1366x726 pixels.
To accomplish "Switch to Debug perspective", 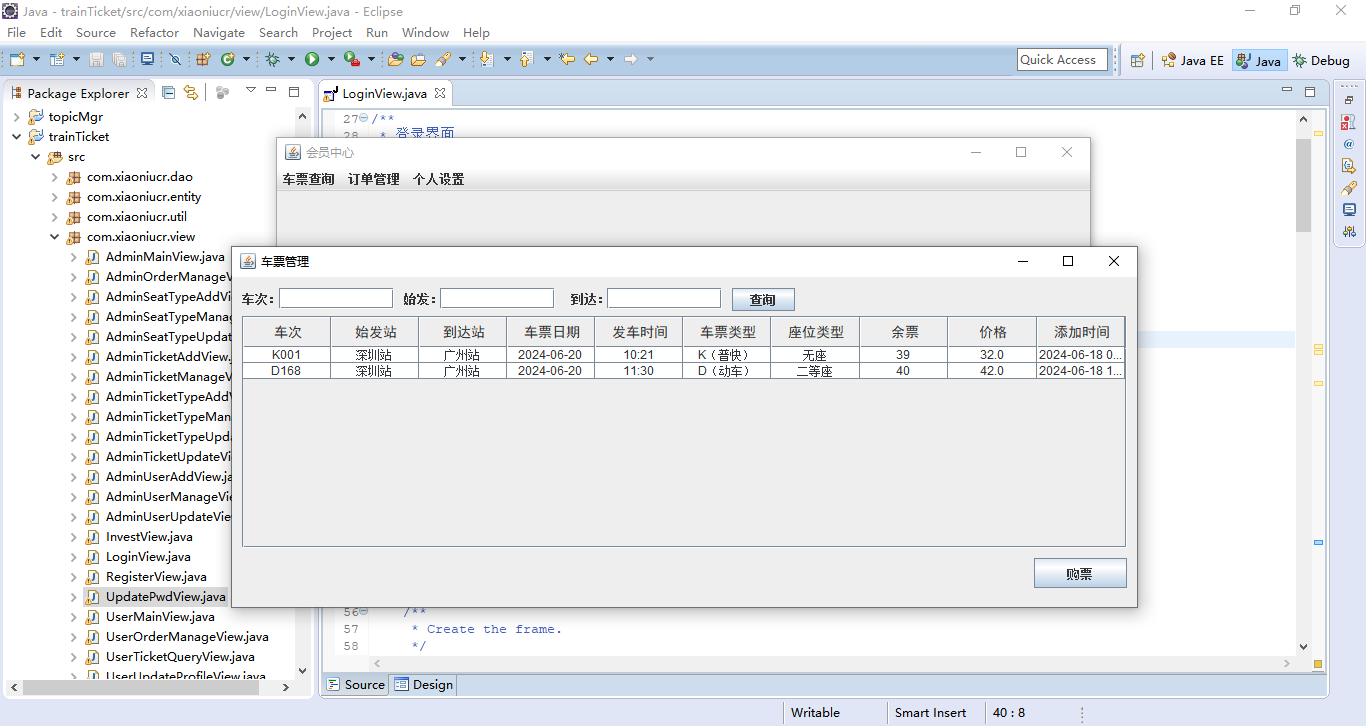I will (x=1321, y=60).
